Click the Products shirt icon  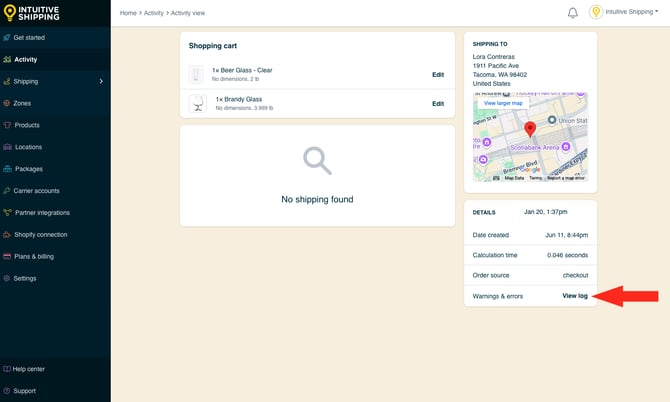7,125
